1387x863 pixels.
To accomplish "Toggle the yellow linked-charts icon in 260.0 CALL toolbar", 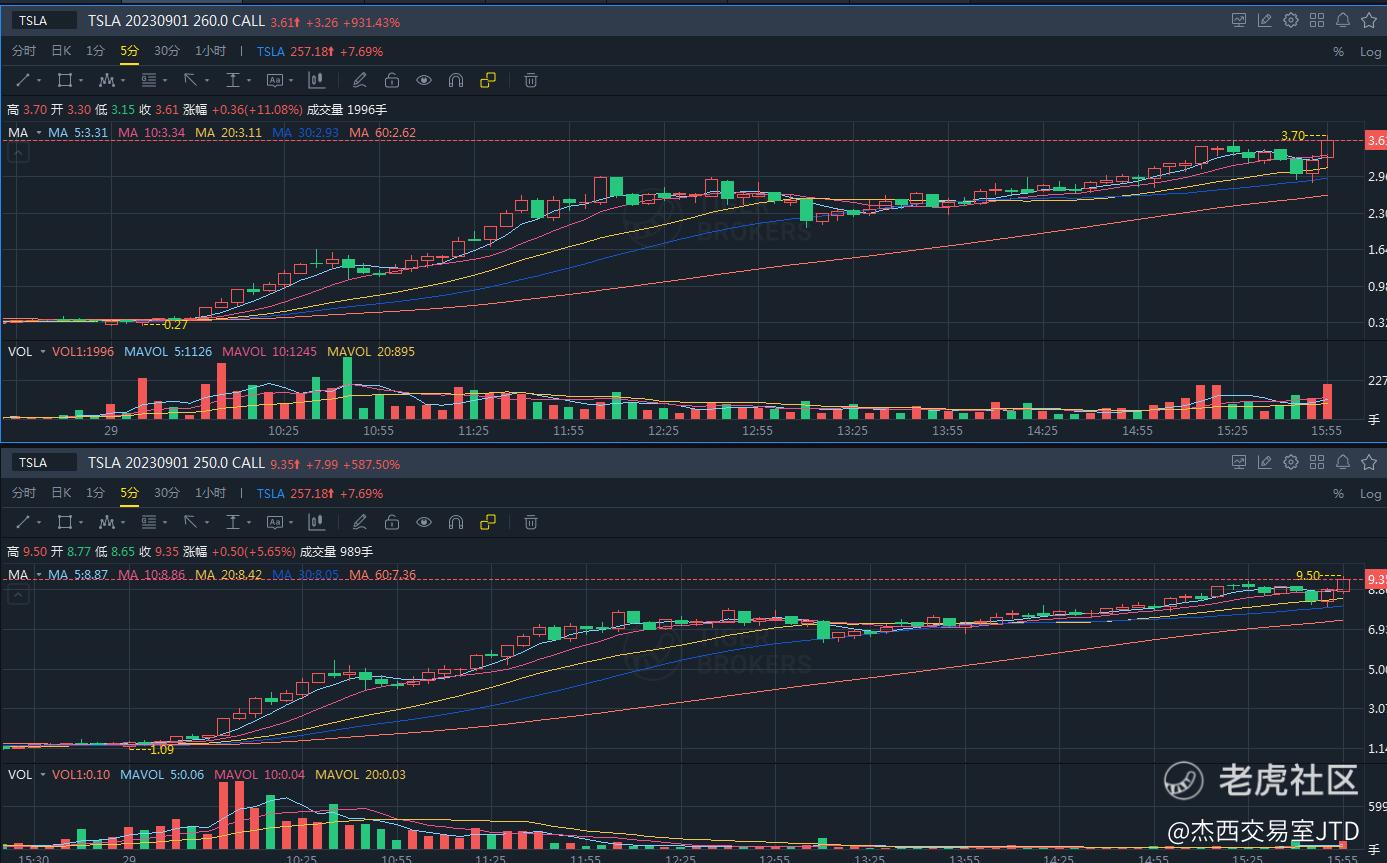I will [x=488, y=80].
